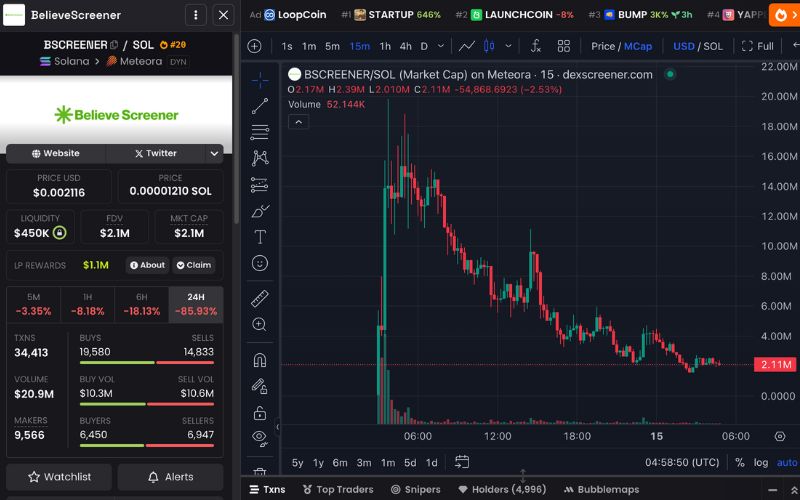Screen dimensions: 800x500
Task: Switch chart to Price display
Action: click(603, 46)
